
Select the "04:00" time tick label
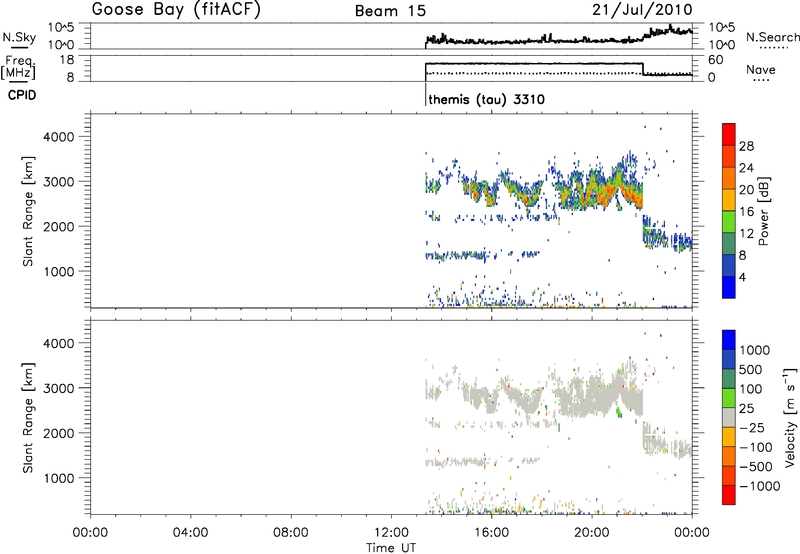[x=190, y=533]
